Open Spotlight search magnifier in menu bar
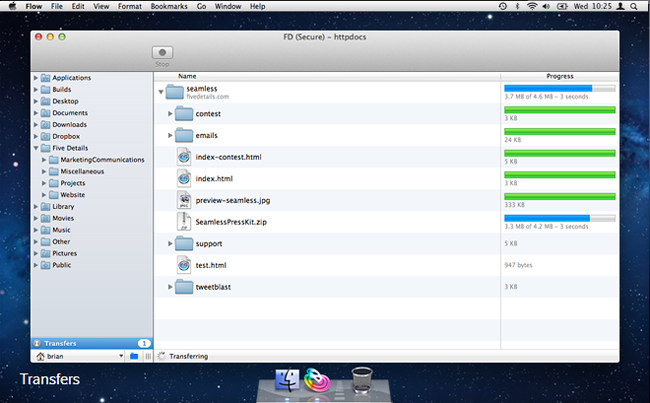This screenshot has width=650, height=403. 633,6
